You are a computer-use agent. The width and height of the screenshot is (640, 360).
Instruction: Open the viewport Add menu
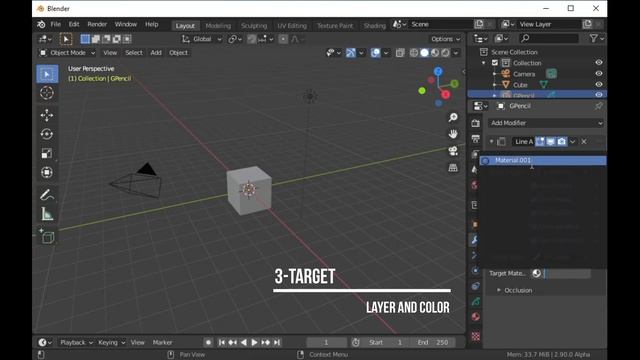(x=156, y=53)
